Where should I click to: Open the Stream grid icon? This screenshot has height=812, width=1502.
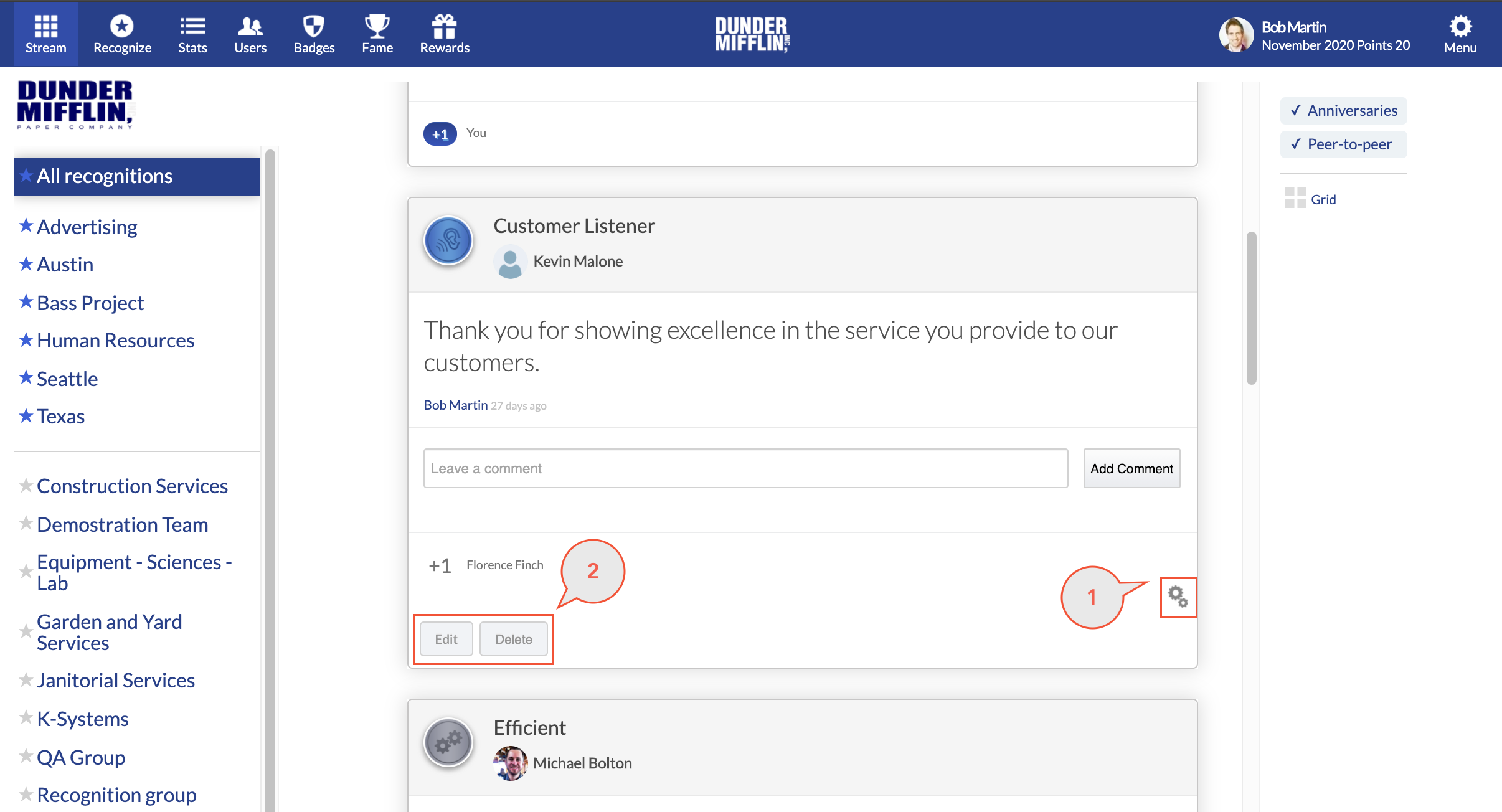coord(45,27)
